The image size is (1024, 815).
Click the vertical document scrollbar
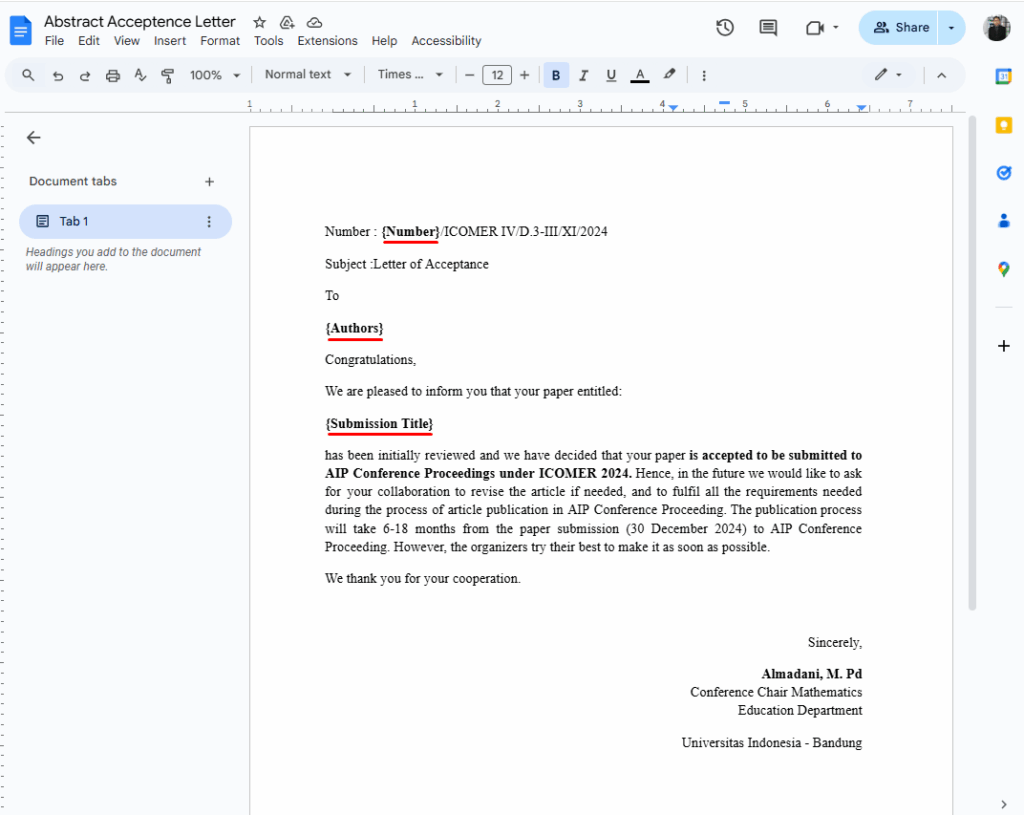972,362
